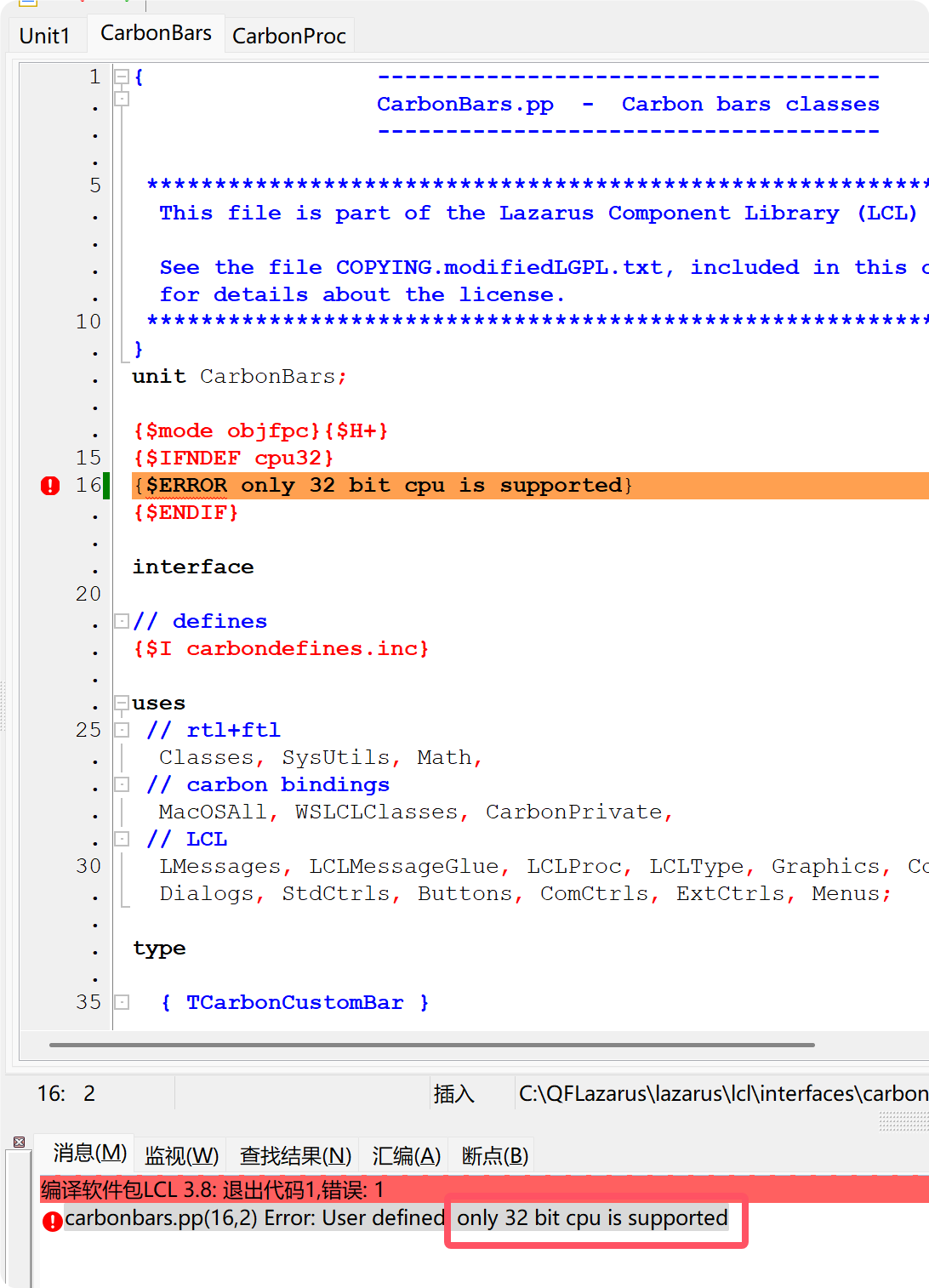Click the 'CarbonBars.pp' title in header comment
This screenshot has width=929, height=1288.
pos(465,104)
